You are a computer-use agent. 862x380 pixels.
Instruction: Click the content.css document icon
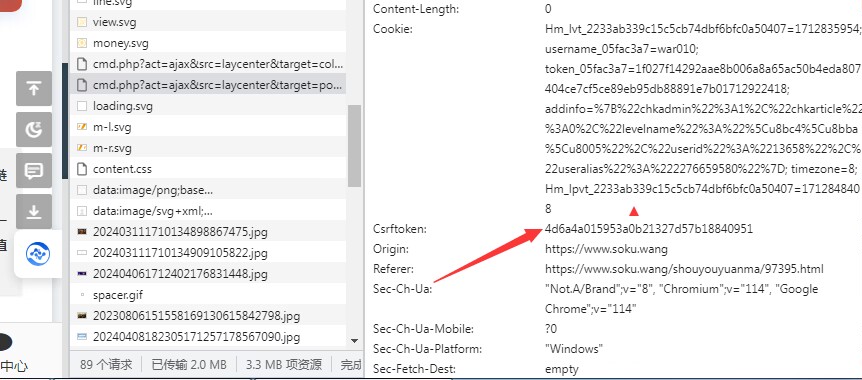pos(82,169)
